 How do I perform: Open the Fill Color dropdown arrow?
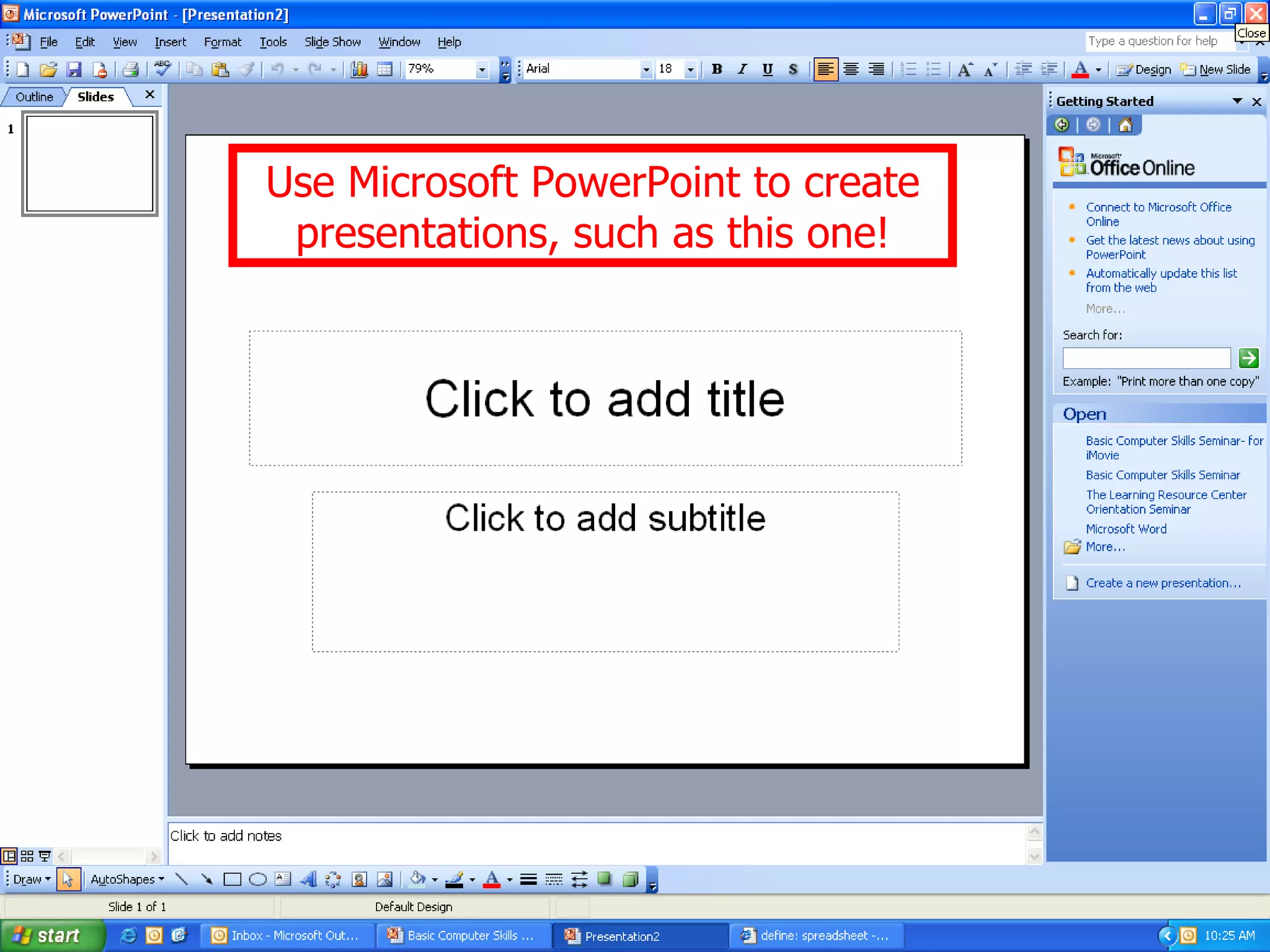[435, 879]
